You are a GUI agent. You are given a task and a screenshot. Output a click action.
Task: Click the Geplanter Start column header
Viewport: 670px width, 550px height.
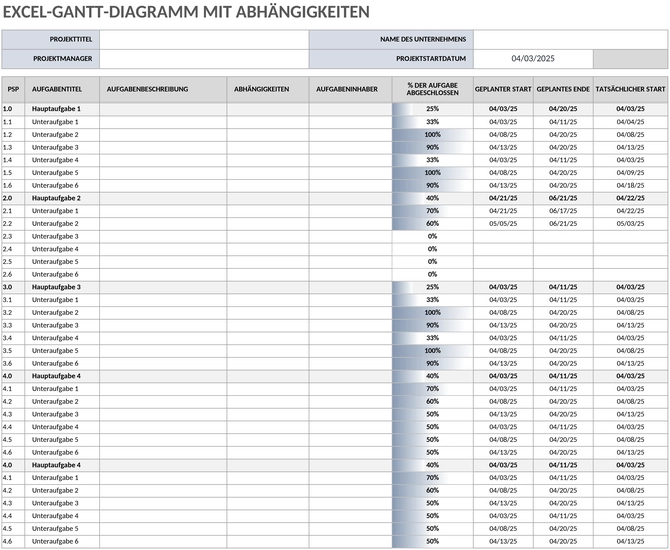click(503, 89)
